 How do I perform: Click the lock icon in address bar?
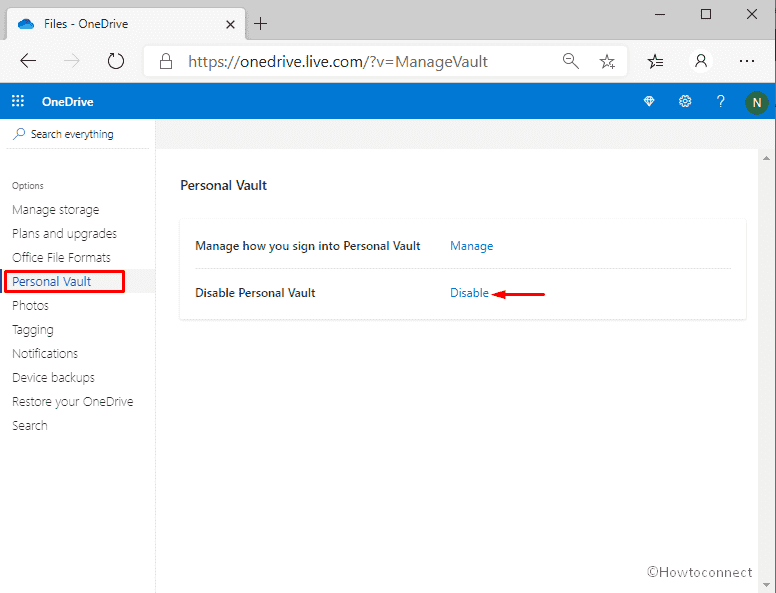[x=166, y=61]
